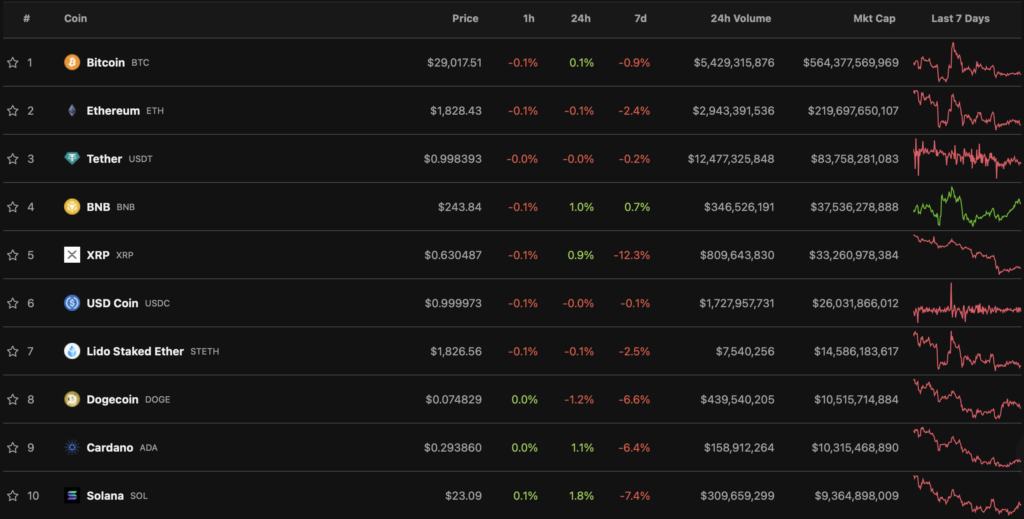Open the USD Coin name link
The image size is (1024, 519).
point(113,303)
